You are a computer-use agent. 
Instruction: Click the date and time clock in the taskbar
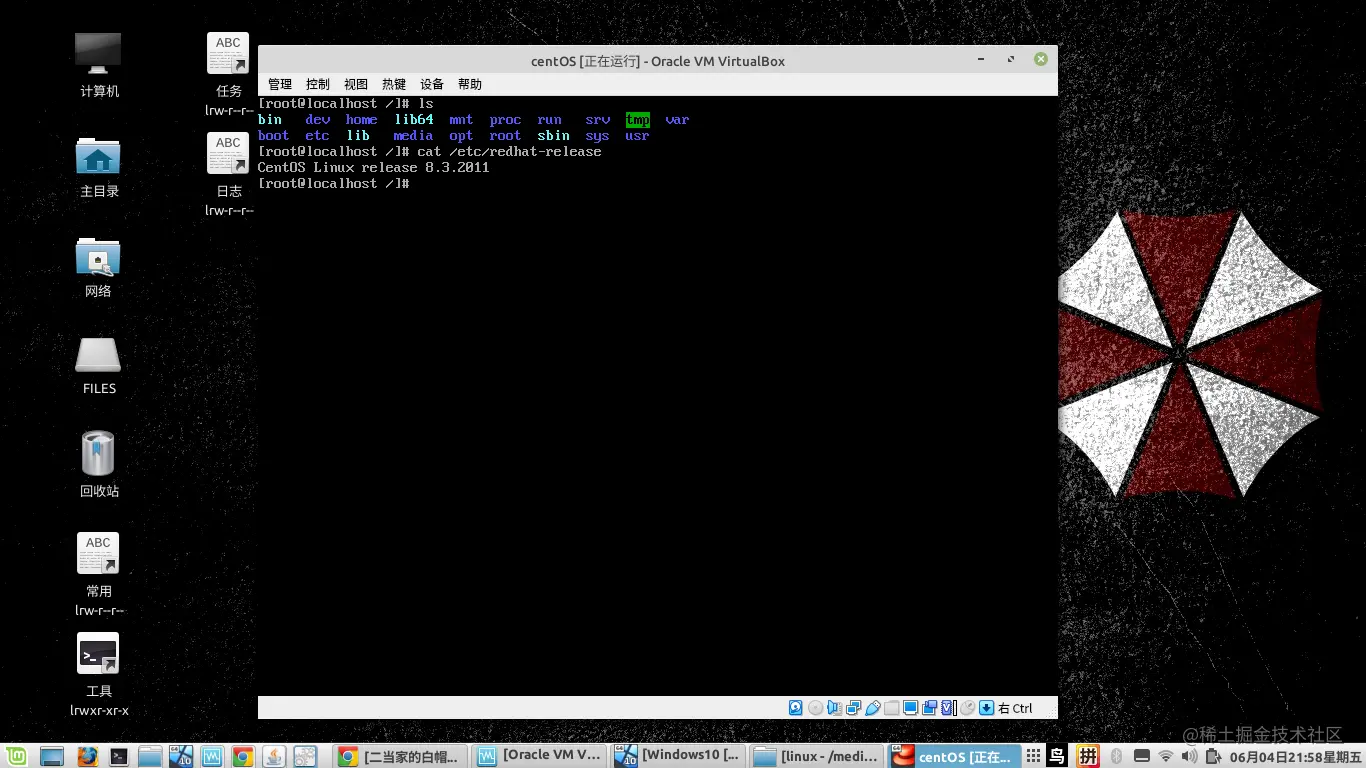(x=1295, y=757)
